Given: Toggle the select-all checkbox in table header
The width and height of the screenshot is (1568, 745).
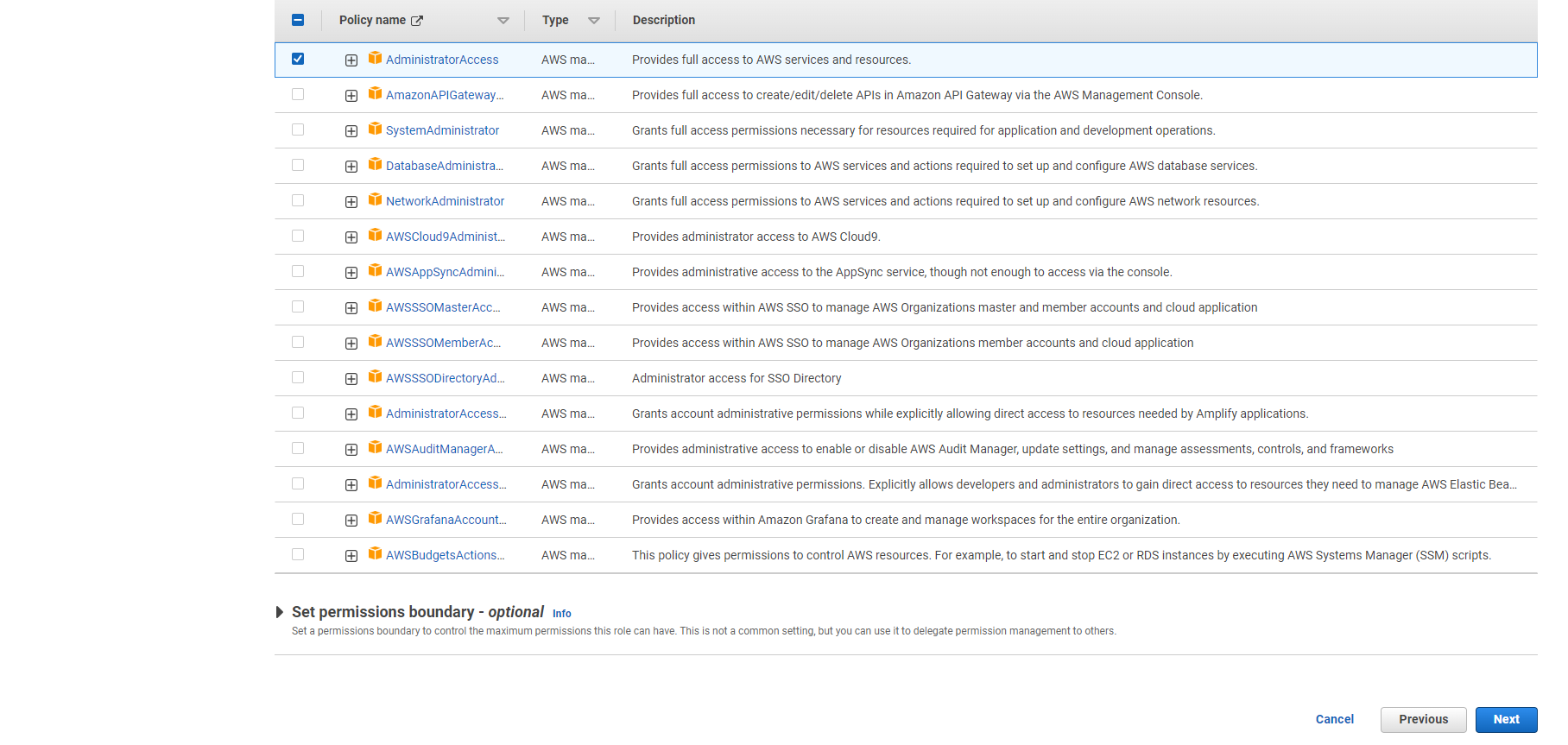Looking at the screenshot, I should [x=298, y=20].
